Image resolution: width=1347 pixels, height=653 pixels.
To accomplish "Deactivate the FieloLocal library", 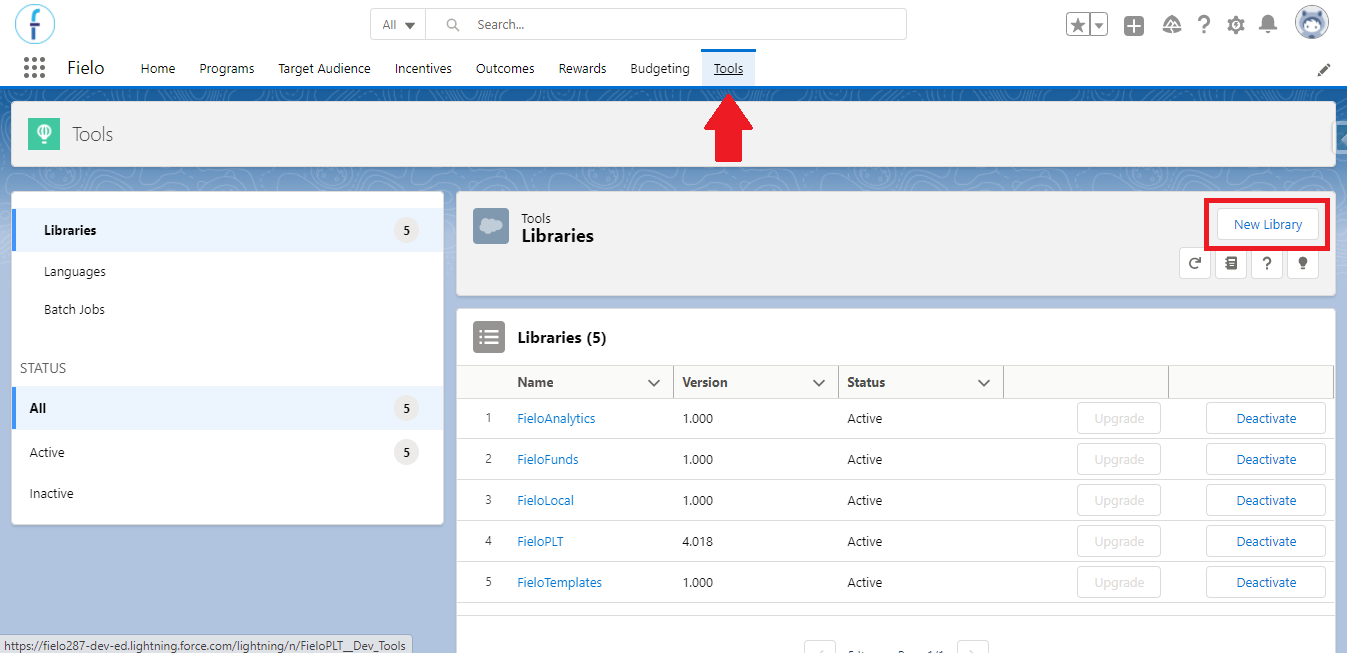I will pyautogui.click(x=1266, y=500).
